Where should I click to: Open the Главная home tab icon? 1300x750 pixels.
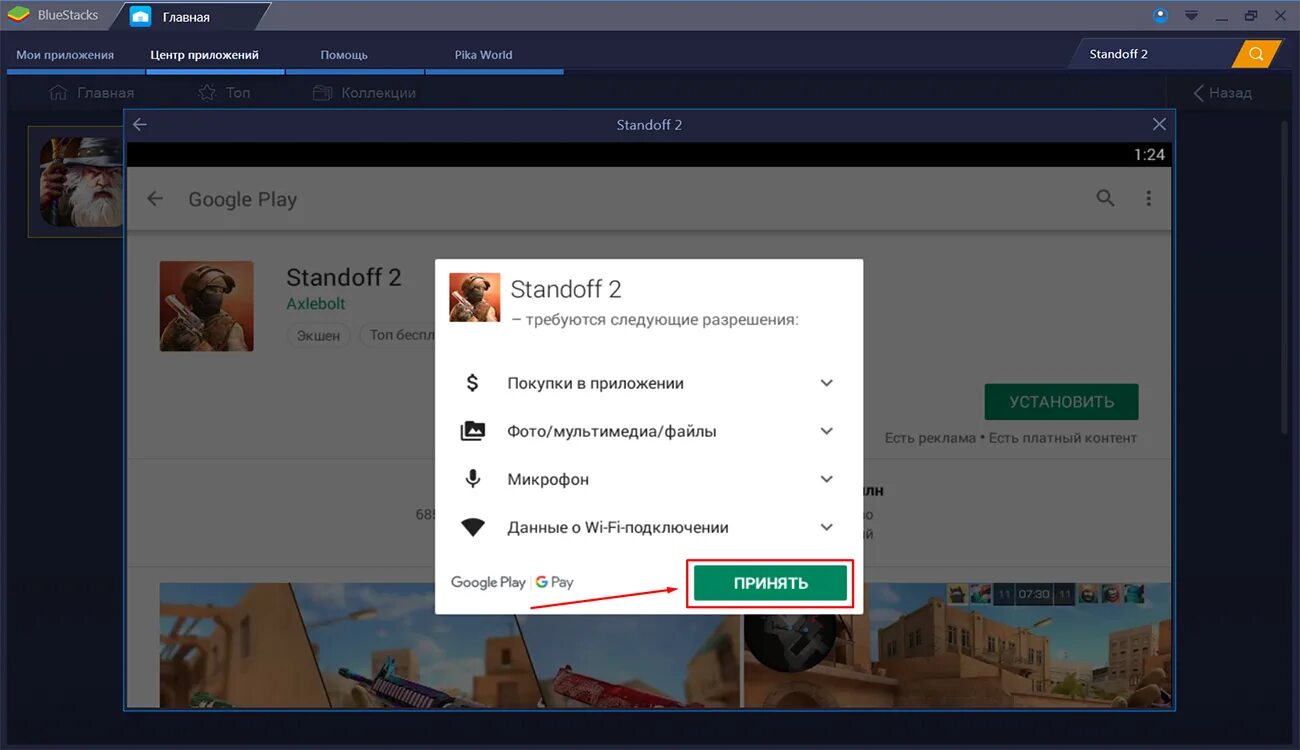141,16
